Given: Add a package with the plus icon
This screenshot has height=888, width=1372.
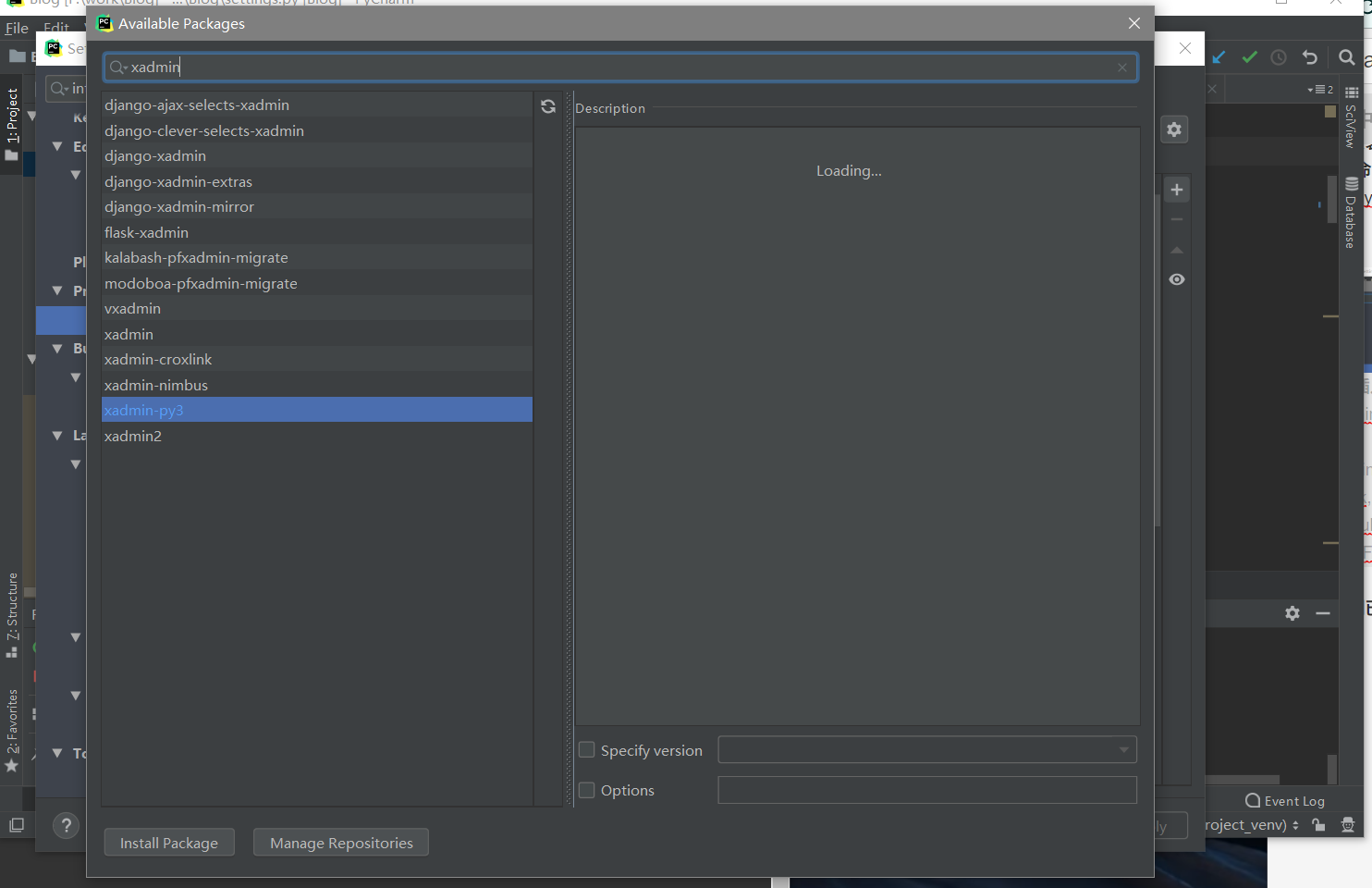Looking at the screenshot, I should tap(1177, 190).
